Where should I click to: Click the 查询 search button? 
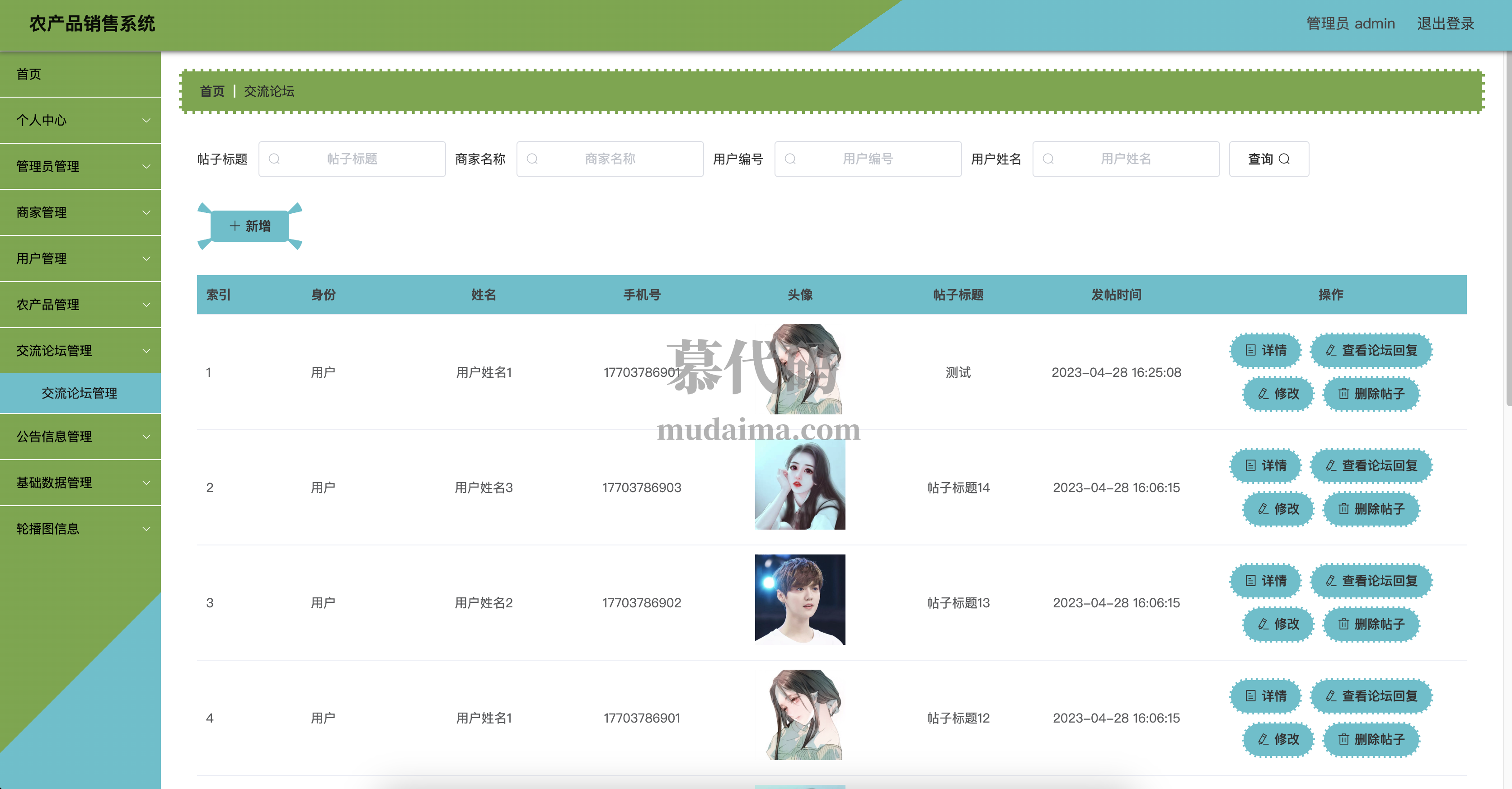click(1268, 159)
